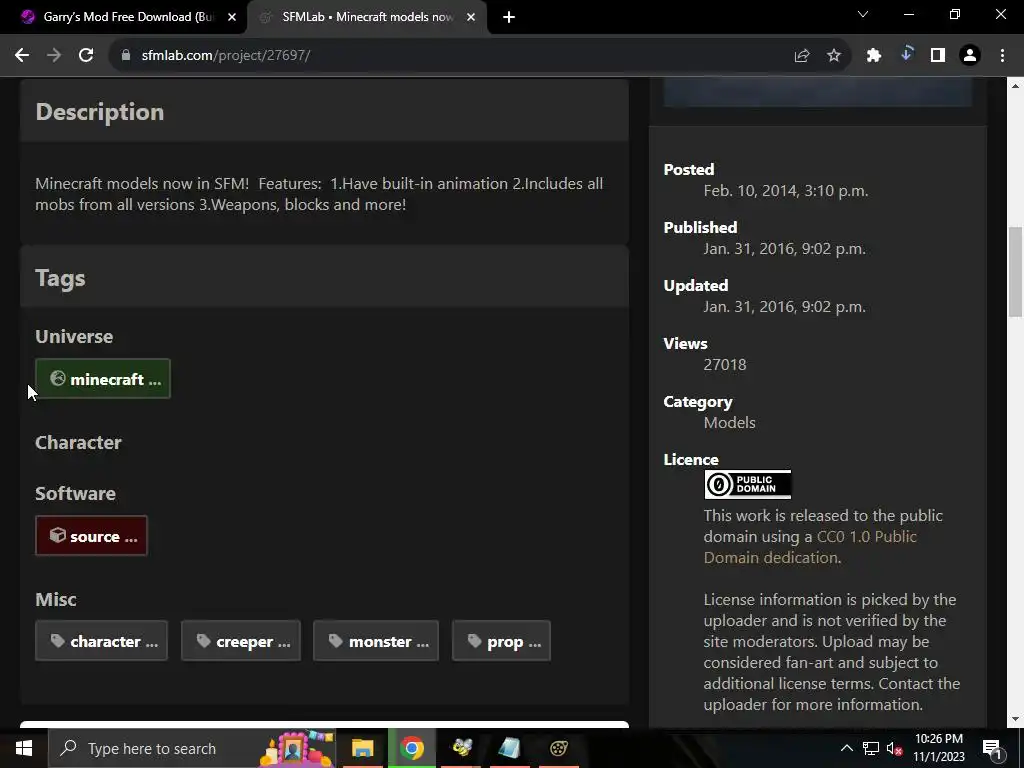Open the taskbar clock and date
The width and height of the screenshot is (1024, 768).
[938, 748]
